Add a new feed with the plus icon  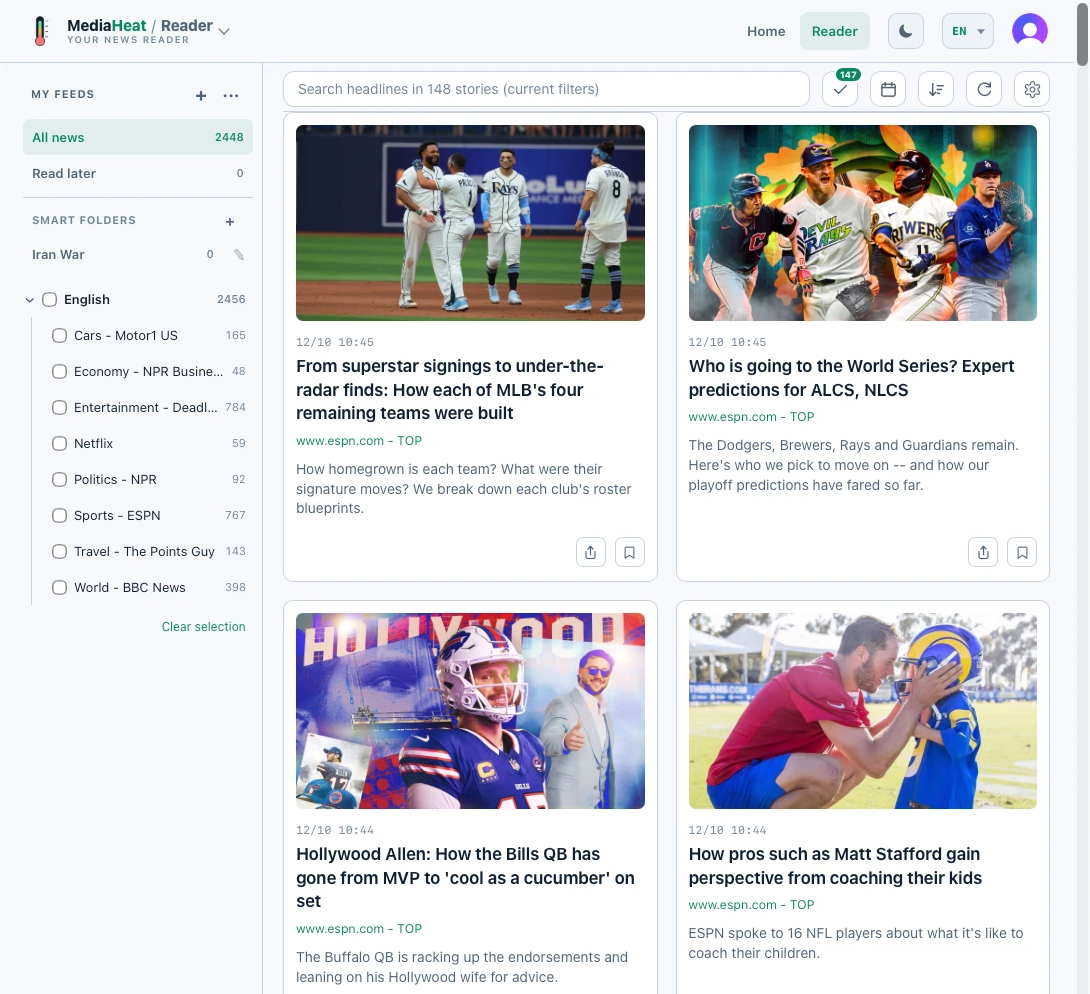point(201,96)
